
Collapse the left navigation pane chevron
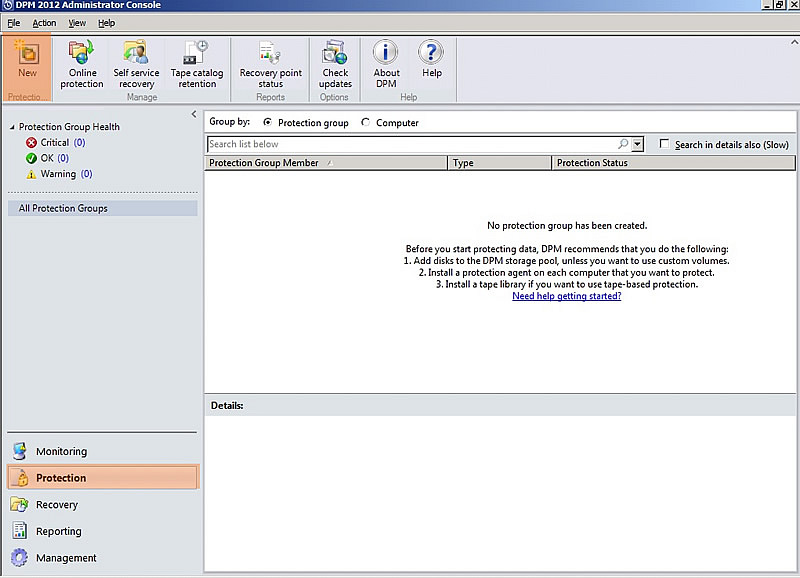click(194, 115)
